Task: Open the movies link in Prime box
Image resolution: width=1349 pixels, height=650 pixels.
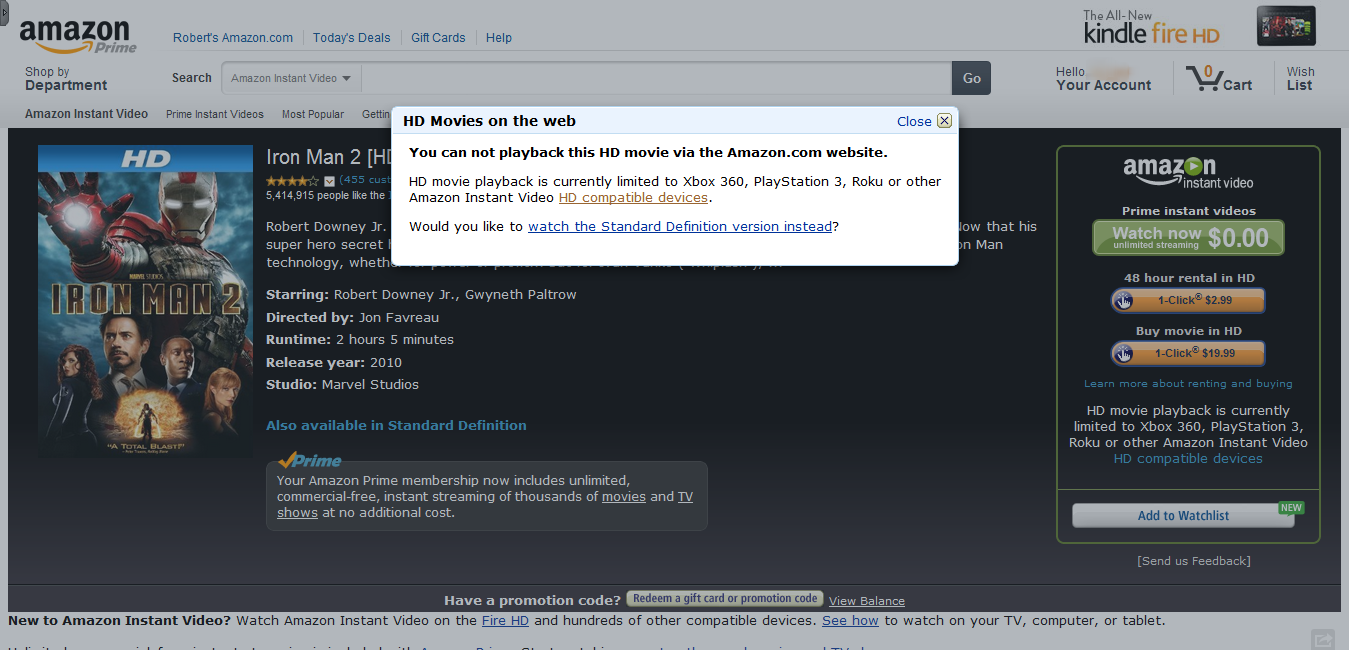Action: pyautogui.click(x=624, y=497)
